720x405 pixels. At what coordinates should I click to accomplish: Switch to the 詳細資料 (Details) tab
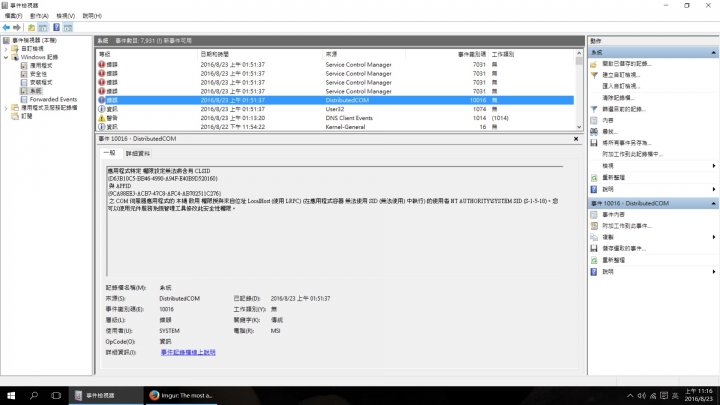[x=138, y=153]
